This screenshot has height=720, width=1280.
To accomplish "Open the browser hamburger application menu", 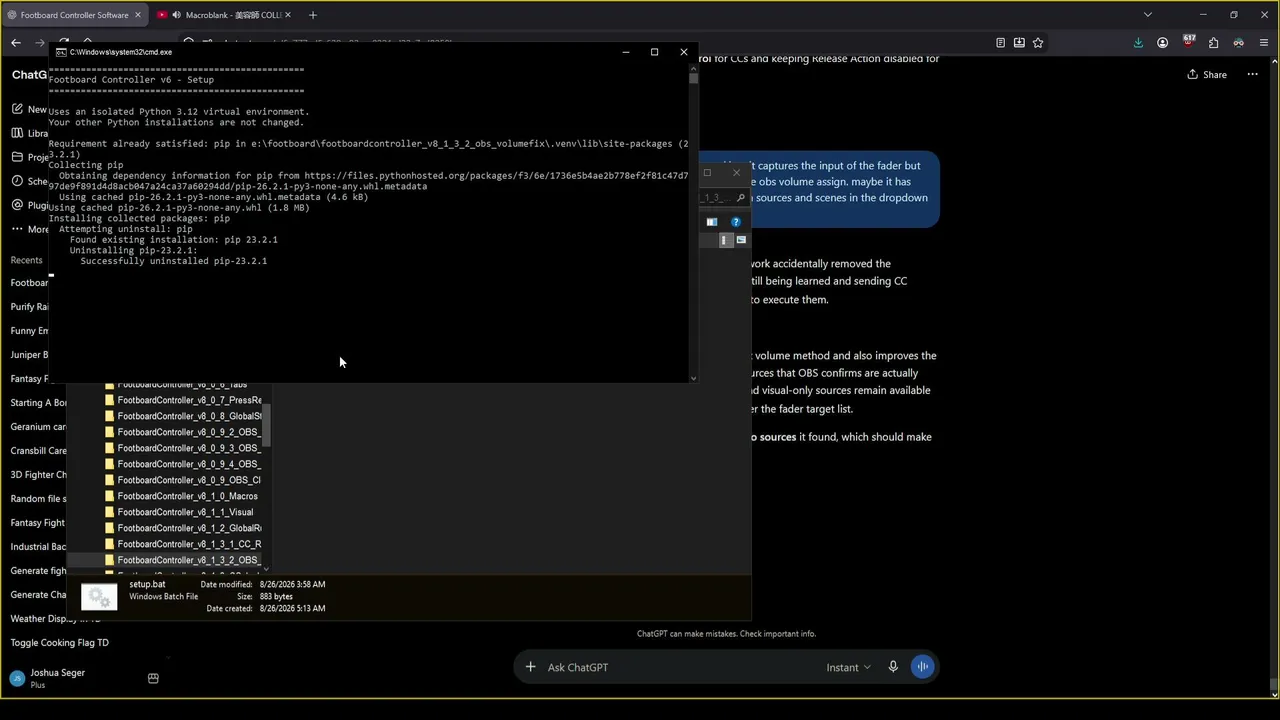I will pyautogui.click(x=1263, y=43).
